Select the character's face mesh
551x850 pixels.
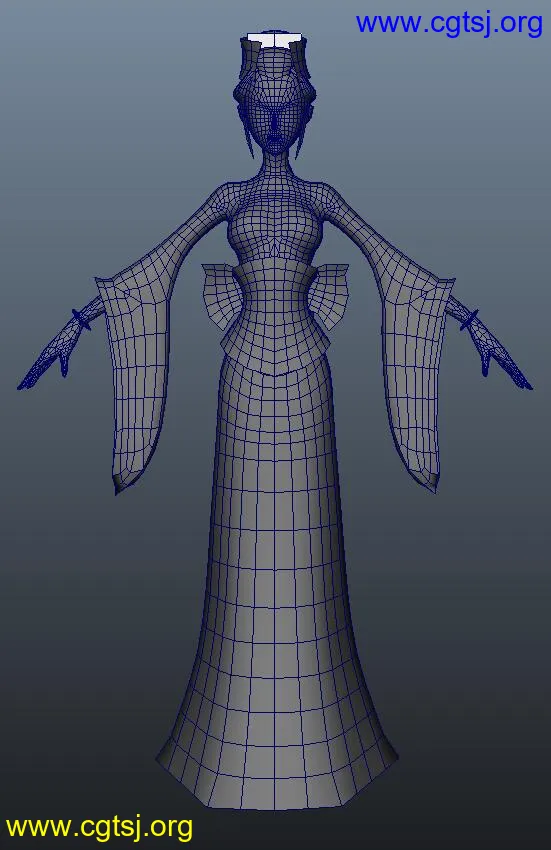(x=276, y=127)
